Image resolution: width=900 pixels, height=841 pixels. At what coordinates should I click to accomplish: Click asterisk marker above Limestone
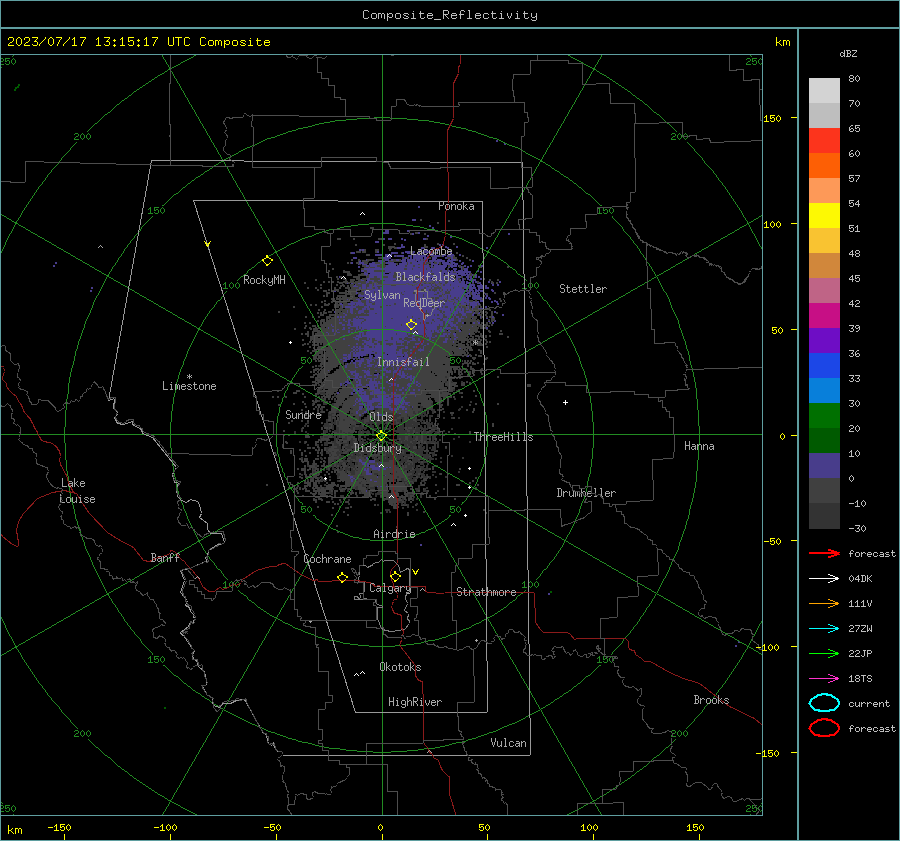(x=189, y=377)
